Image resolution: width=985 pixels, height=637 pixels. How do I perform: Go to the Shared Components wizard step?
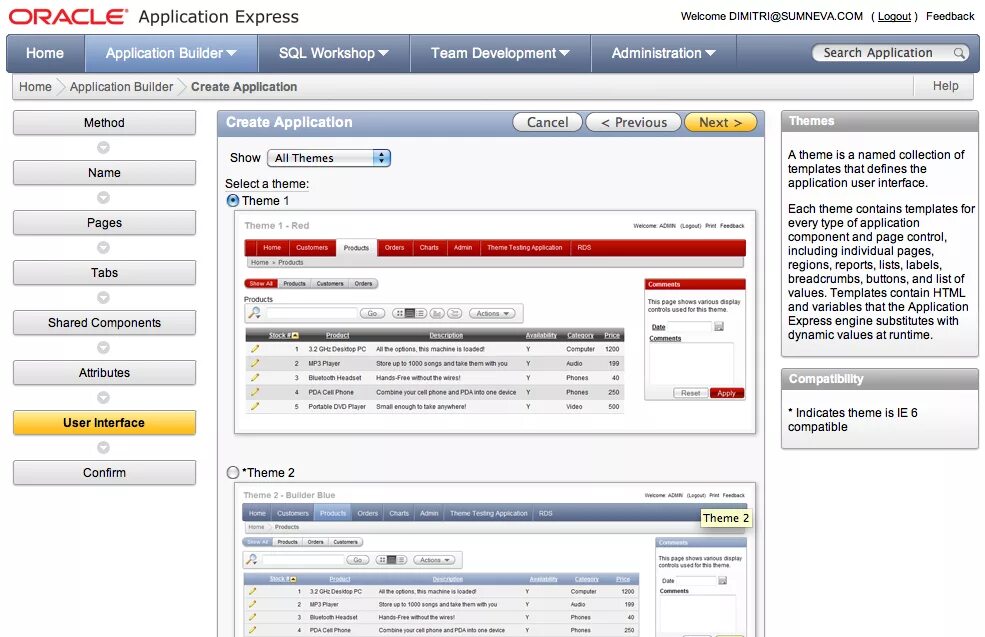[104, 322]
